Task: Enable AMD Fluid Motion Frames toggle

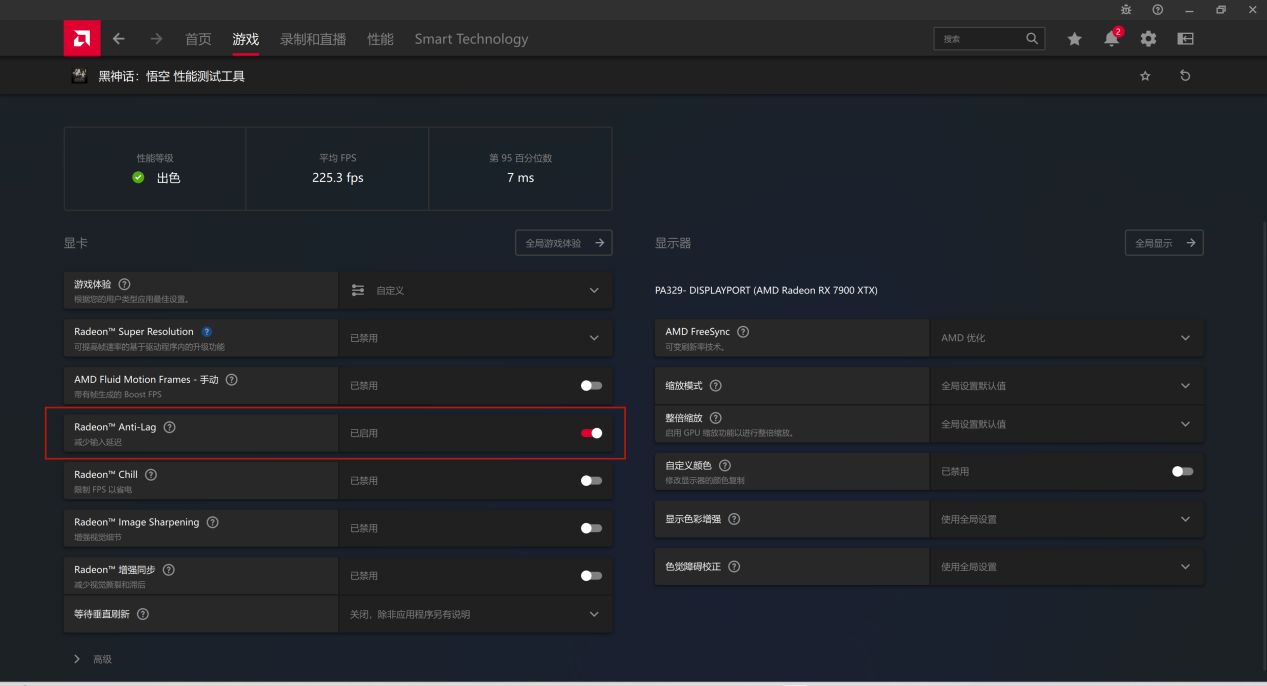Action: (591, 386)
